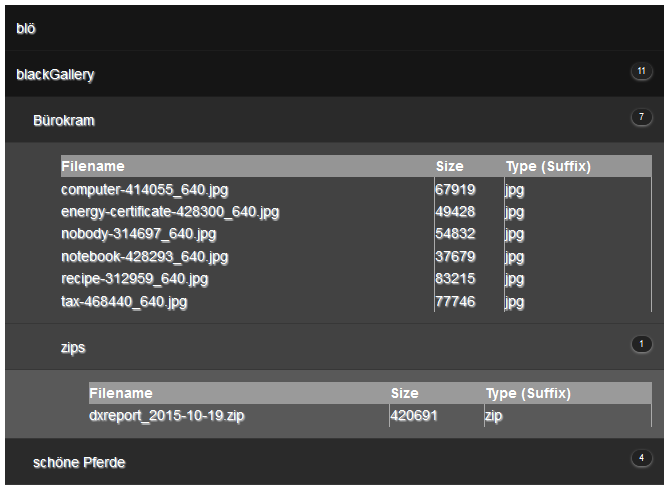Click the Bürokram count badge 7
The height and width of the screenshot is (491, 671).
pos(640,117)
